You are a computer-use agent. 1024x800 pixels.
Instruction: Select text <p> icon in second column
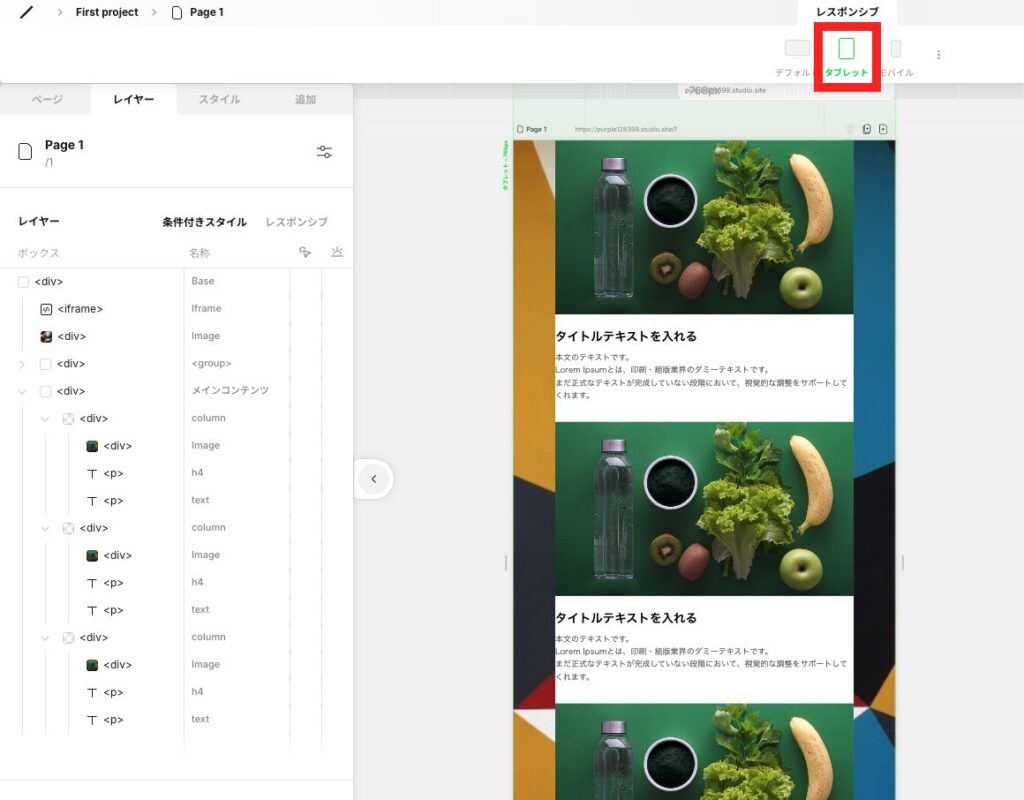pyautogui.click(x=92, y=611)
